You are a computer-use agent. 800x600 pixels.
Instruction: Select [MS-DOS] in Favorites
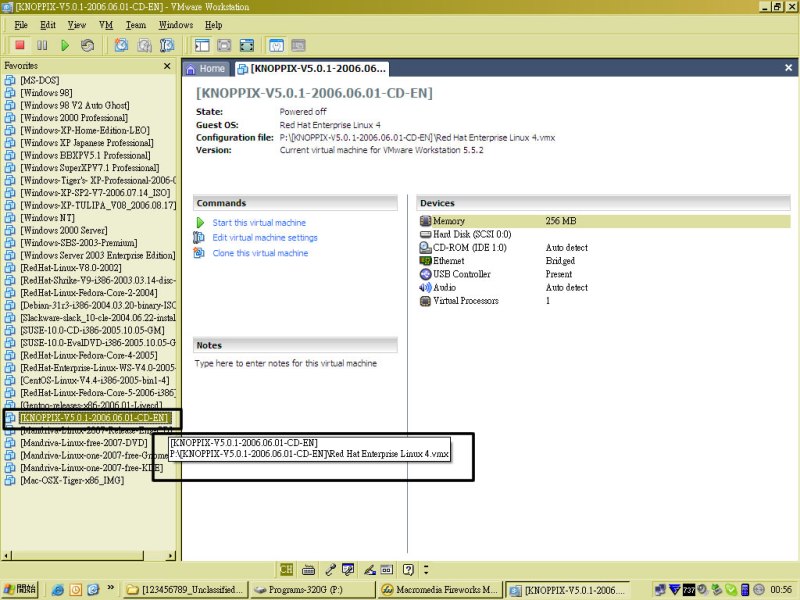coord(39,80)
